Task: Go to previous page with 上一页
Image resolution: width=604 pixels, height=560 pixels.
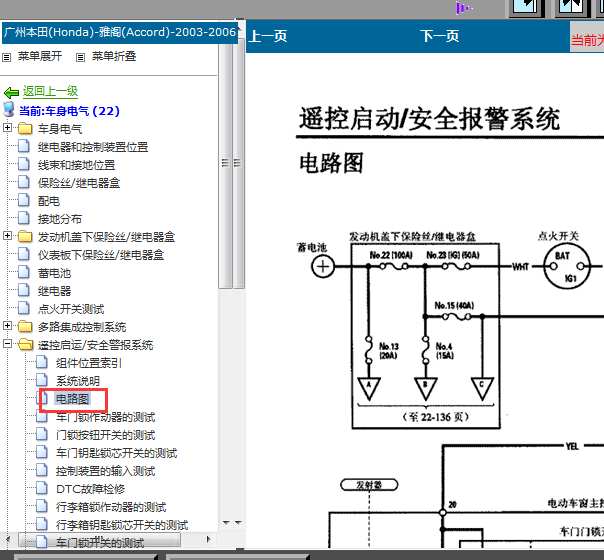Action: pos(268,37)
